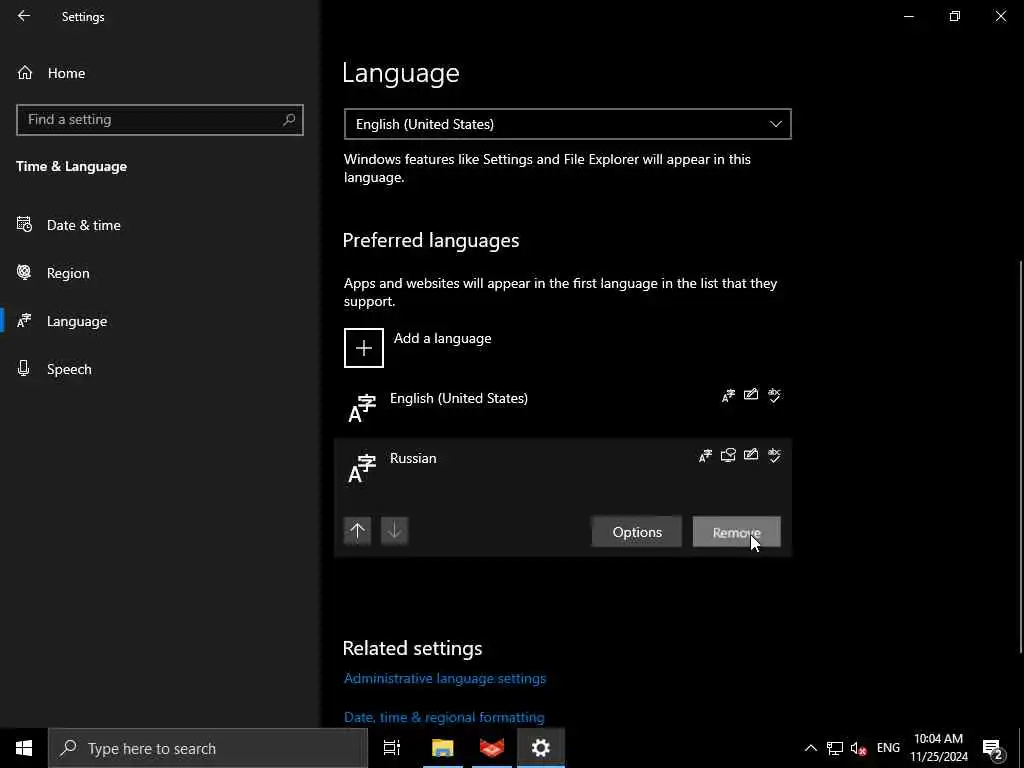
Task: Click the language icon beside English (United States)
Action: pos(362,409)
